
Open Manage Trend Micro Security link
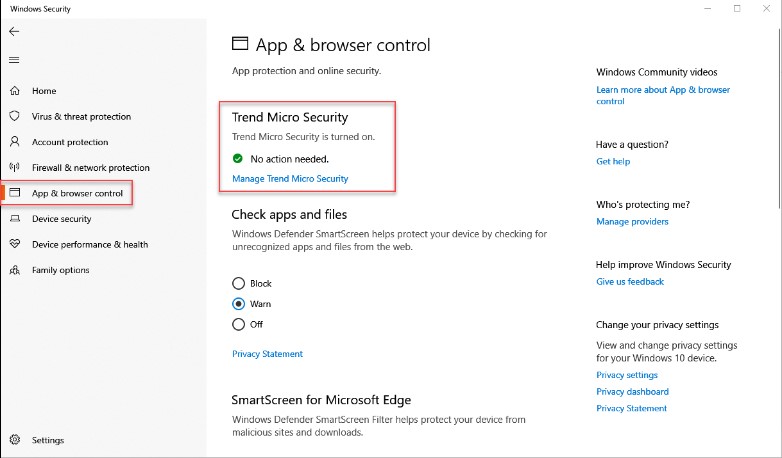[x=290, y=179]
